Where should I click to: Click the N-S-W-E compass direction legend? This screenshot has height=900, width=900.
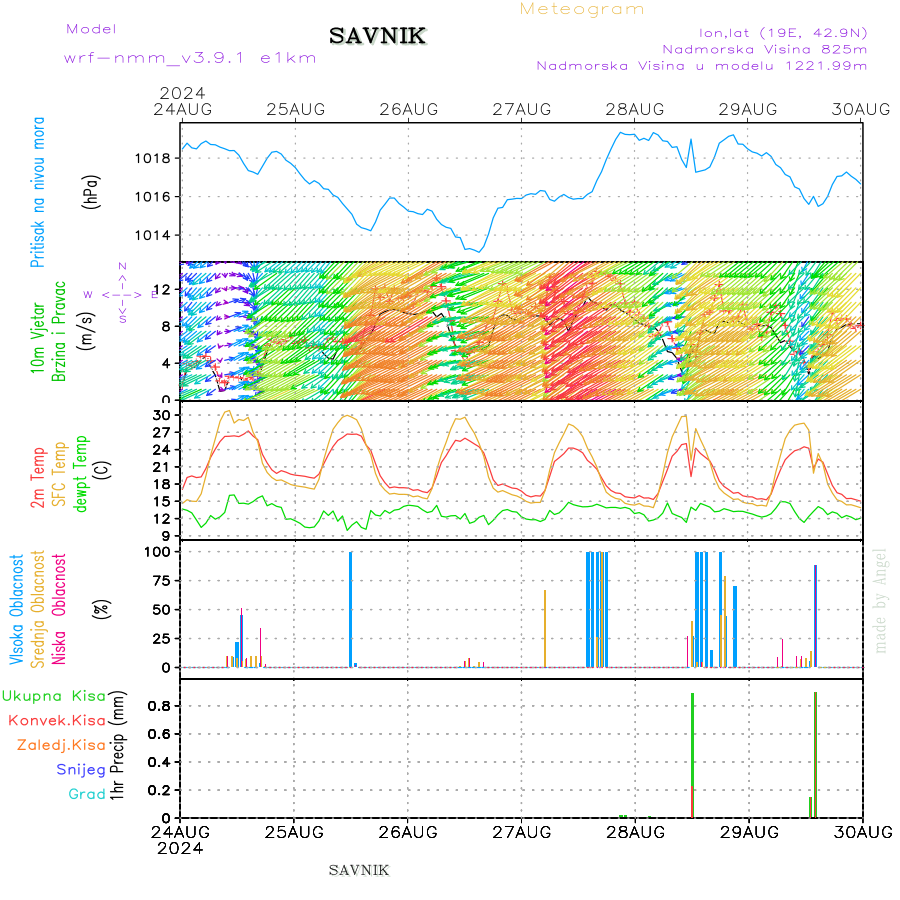click(122, 293)
